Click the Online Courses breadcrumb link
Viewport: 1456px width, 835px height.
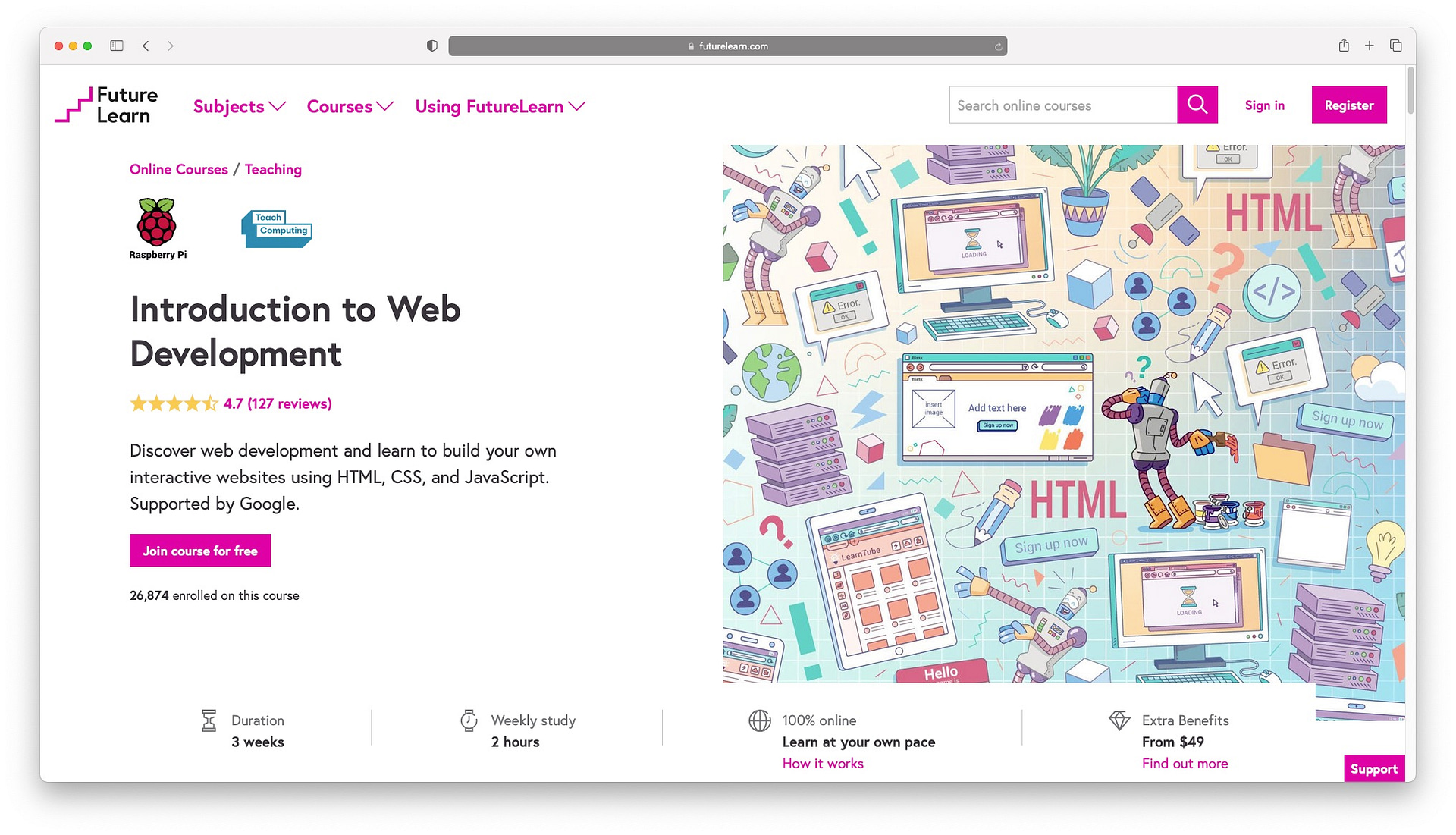(178, 169)
